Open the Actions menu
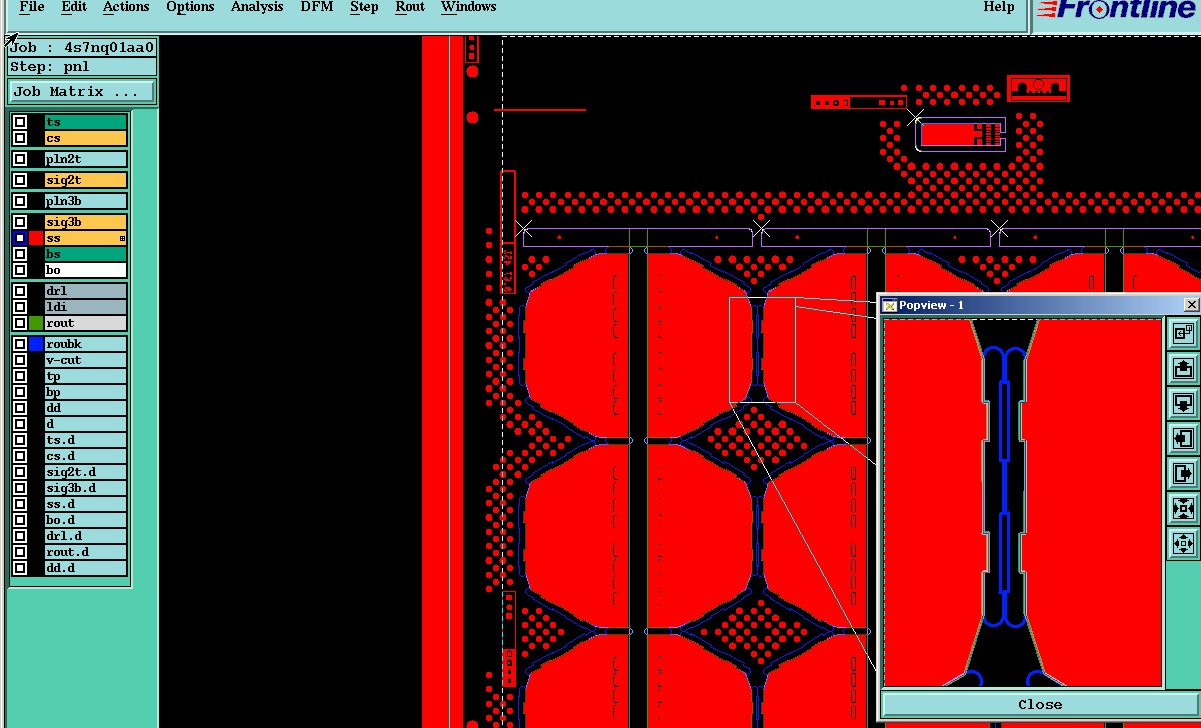The image size is (1201, 728). (126, 7)
